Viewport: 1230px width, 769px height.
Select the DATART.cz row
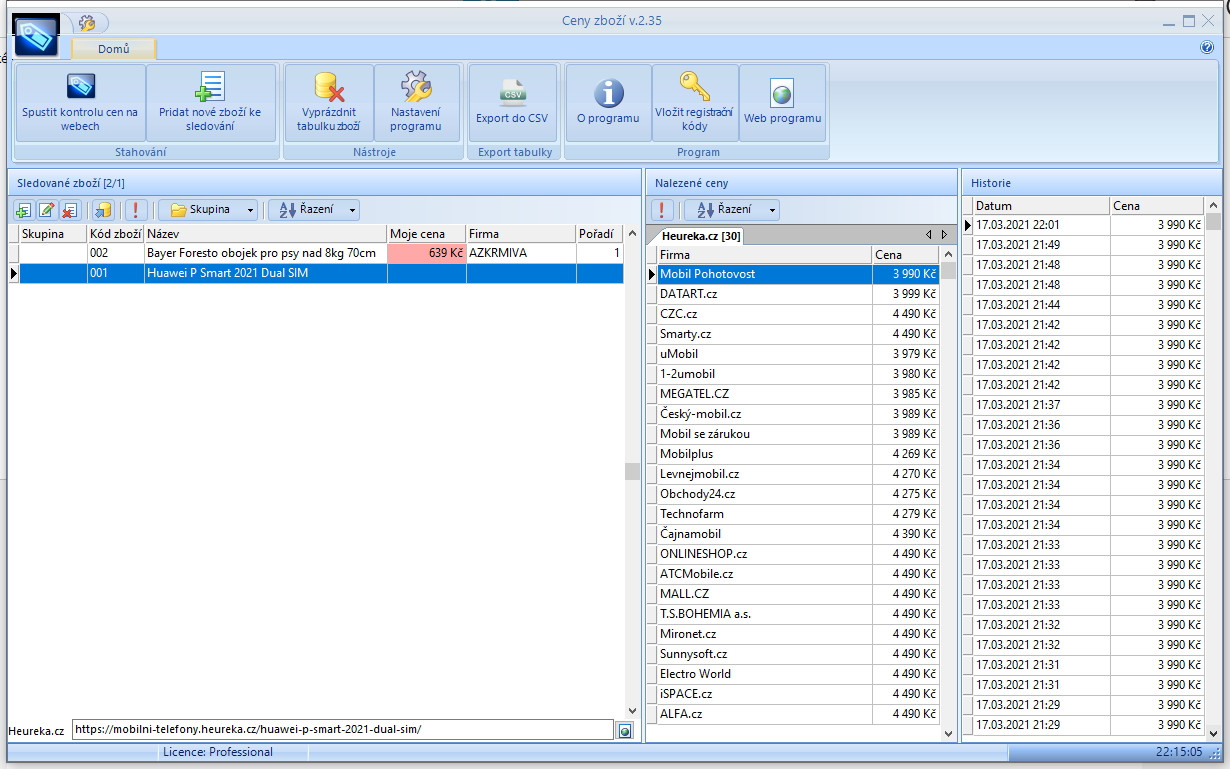793,294
